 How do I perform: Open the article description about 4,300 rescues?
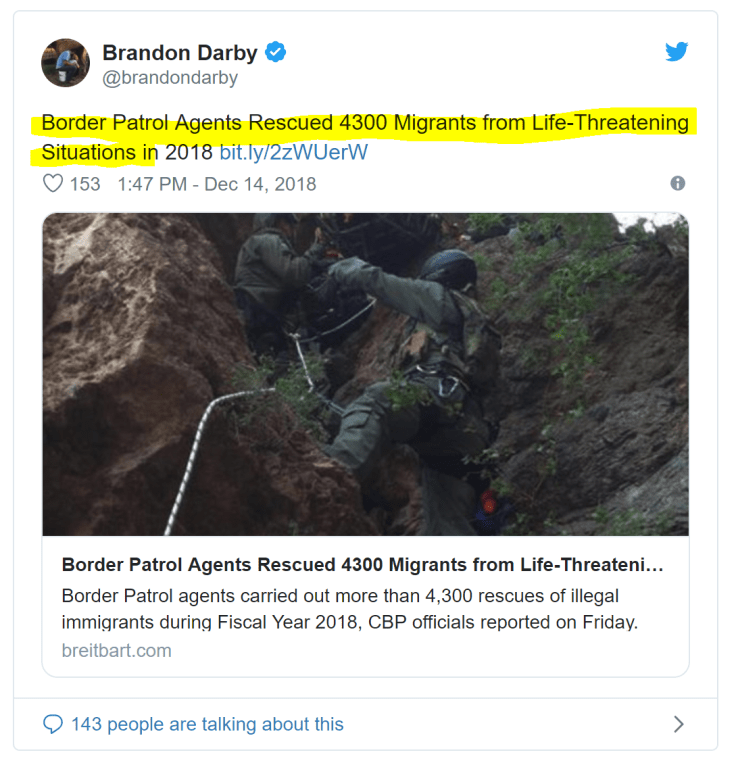pos(350,609)
